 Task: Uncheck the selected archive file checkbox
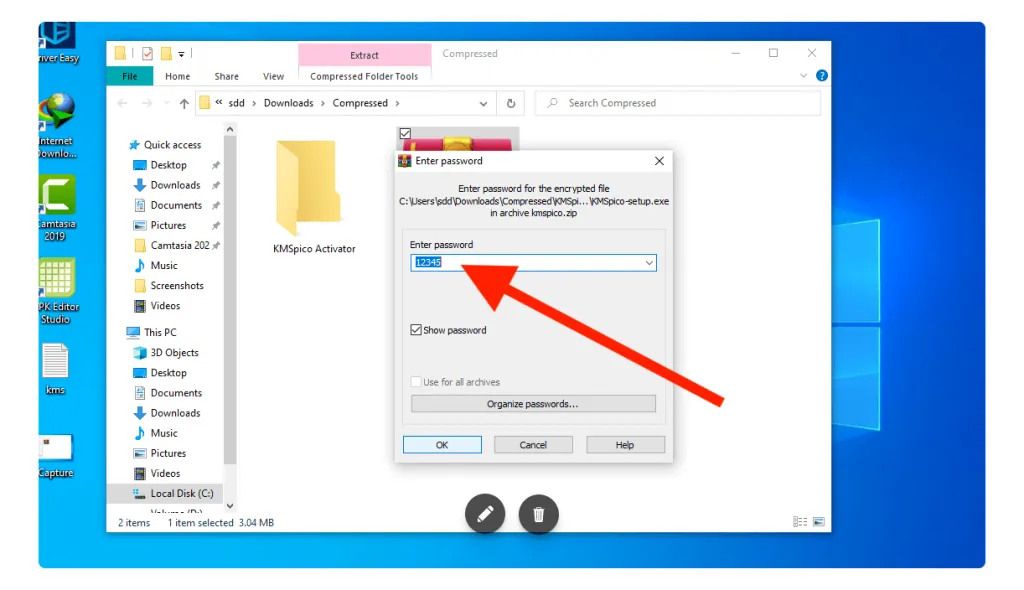point(405,133)
